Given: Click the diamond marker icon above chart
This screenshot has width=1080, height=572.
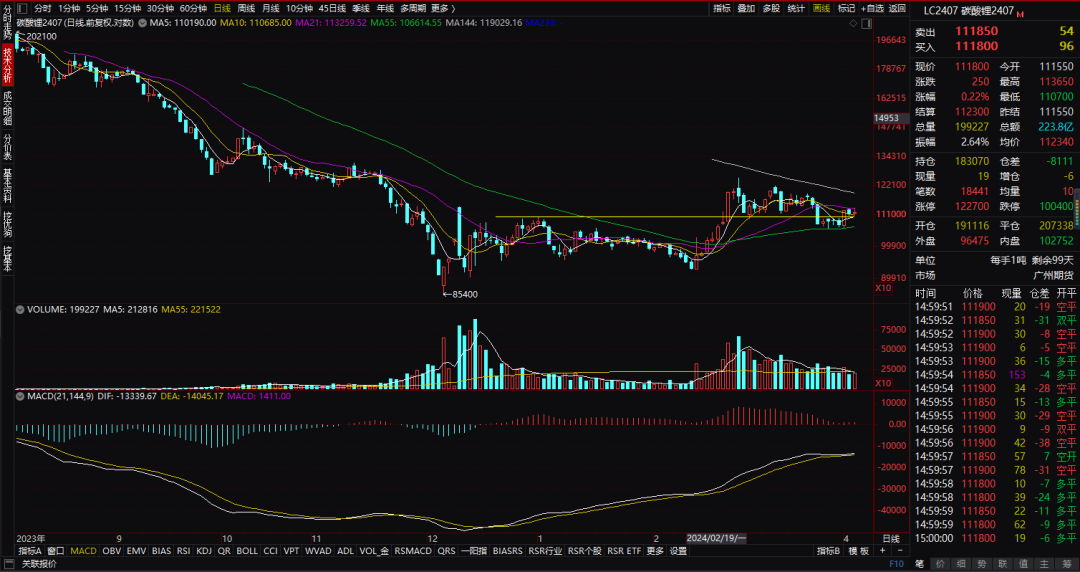Looking at the screenshot, I should [853, 23].
